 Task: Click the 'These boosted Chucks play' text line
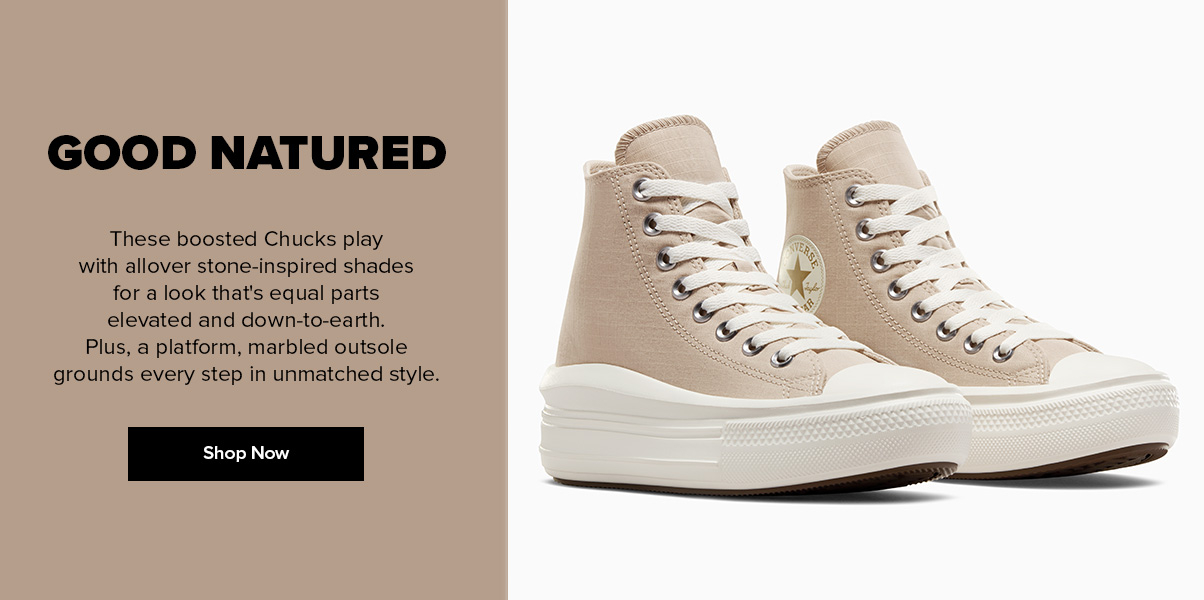click(247, 240)
